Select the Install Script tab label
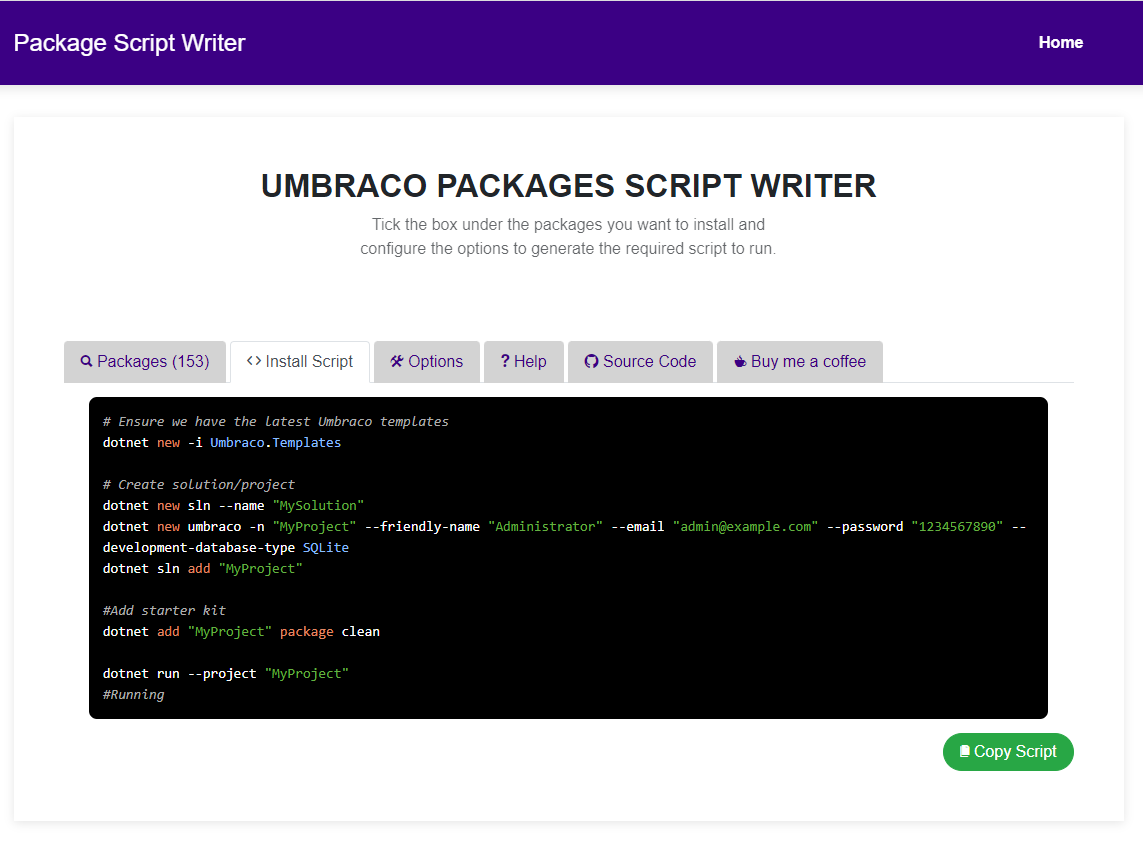This screenshot has height=841, width=1143. point(309,362)
